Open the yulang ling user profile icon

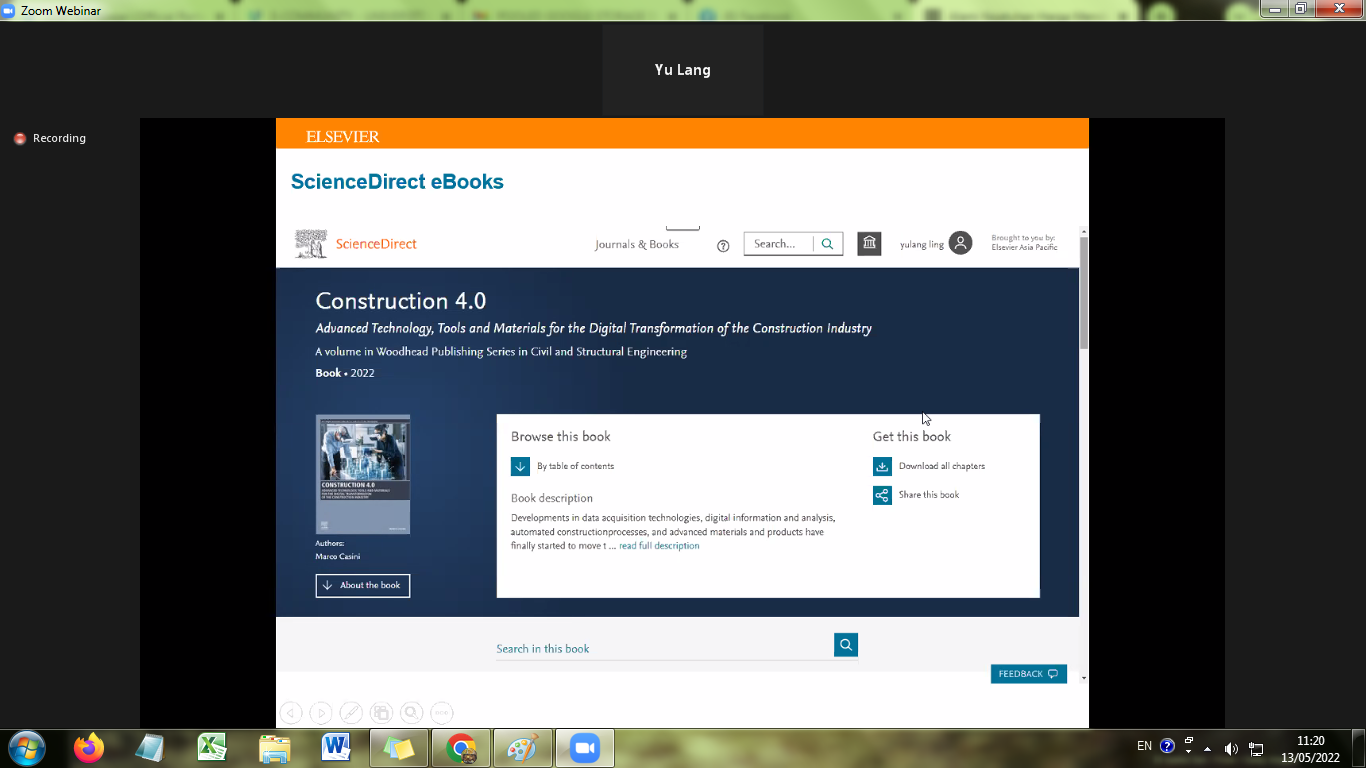[960, 243]
